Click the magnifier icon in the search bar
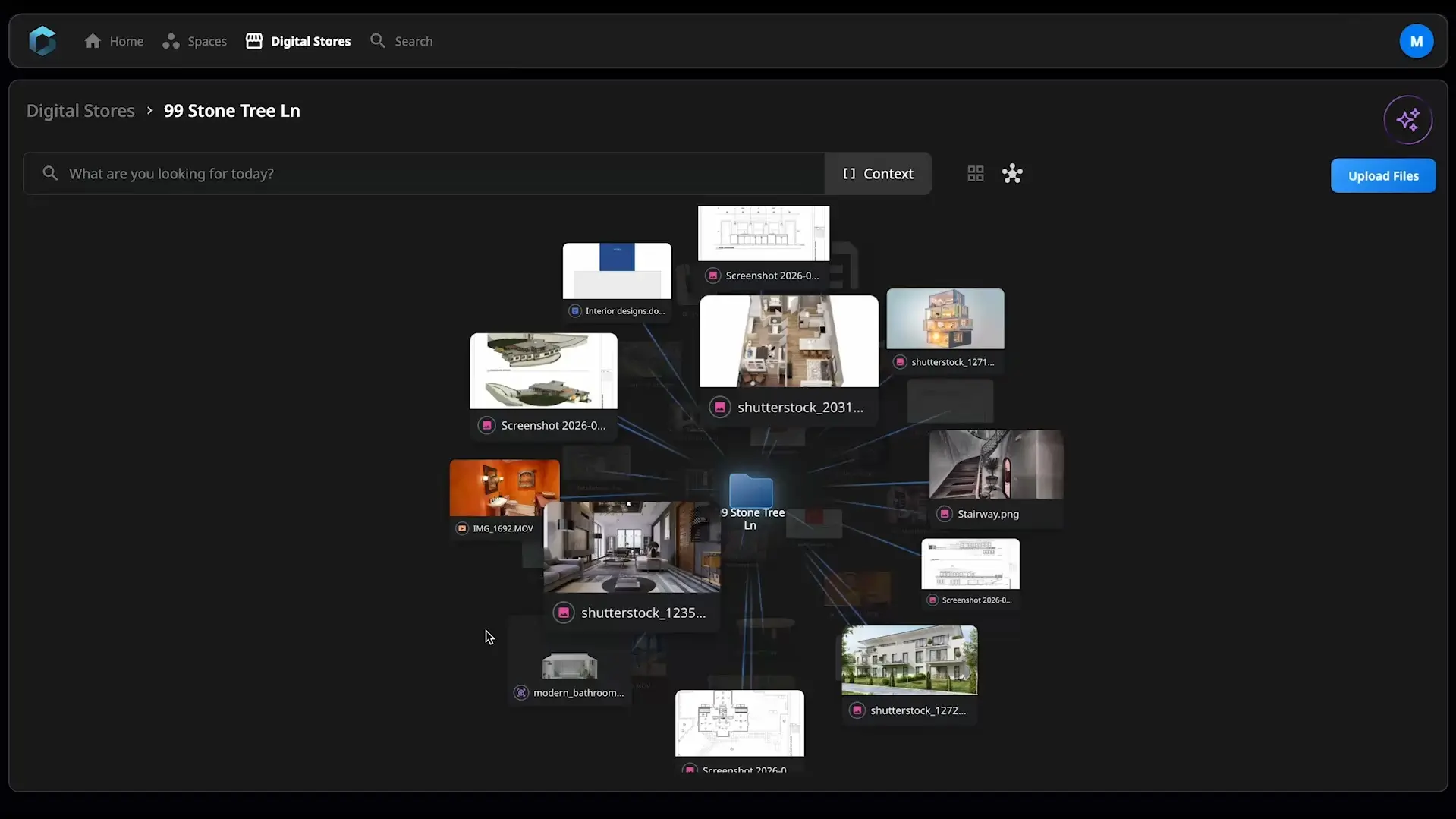 tap(50, 174)
